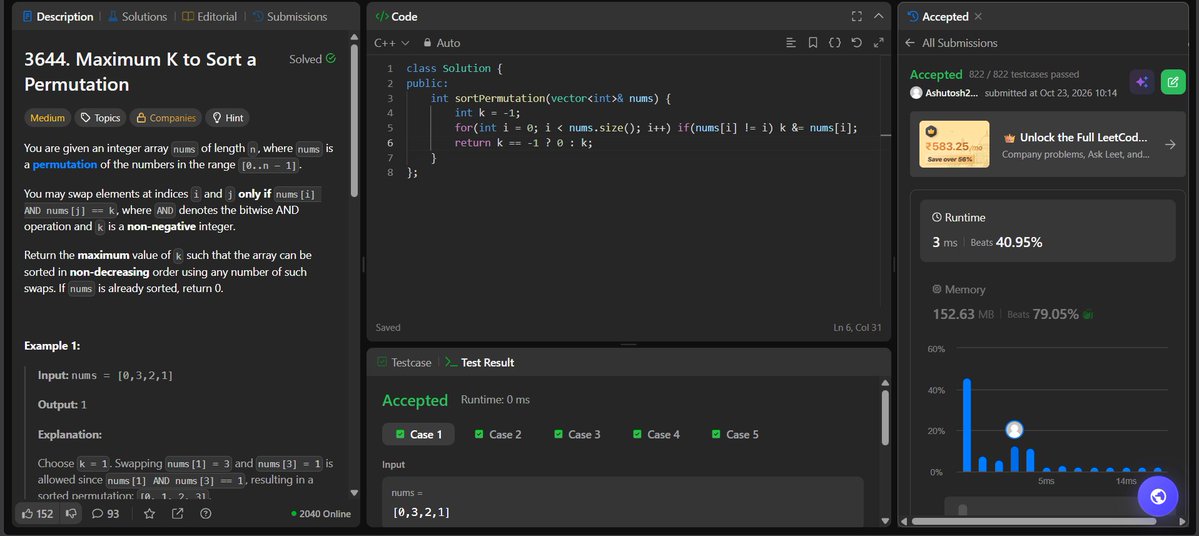Switch to the Testcase tab
The width and height of the screenshot is (1199, 536).
coord(404,362)
